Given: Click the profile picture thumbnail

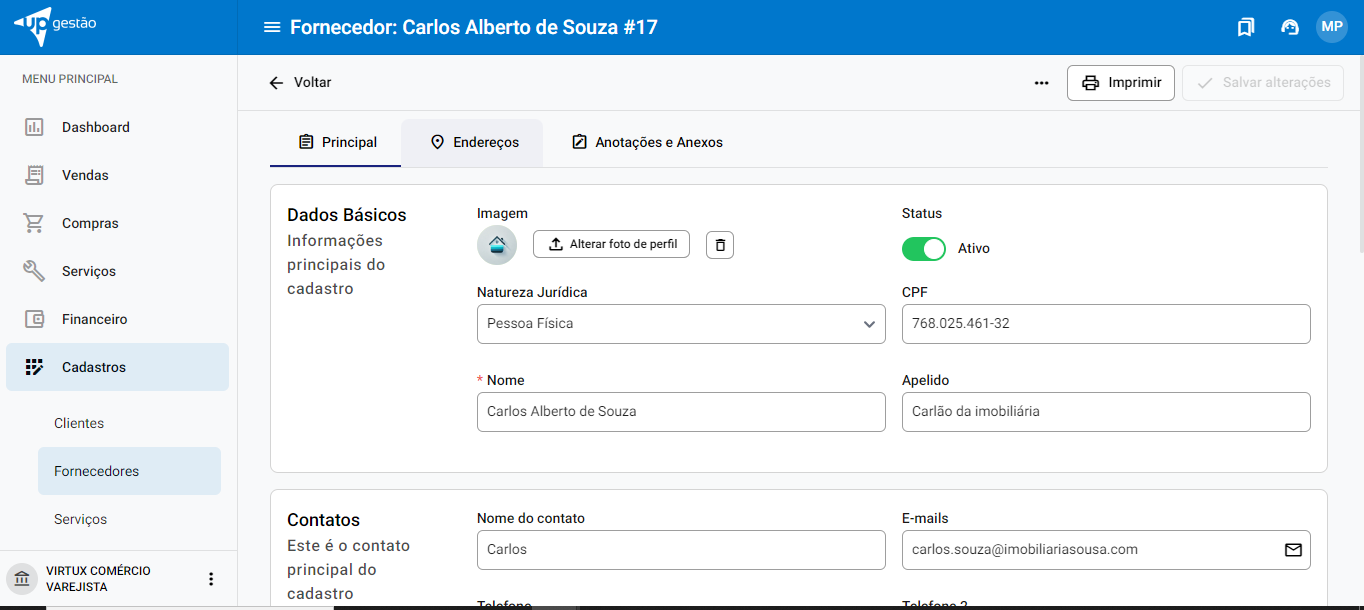Looking at the screenshot, I should [497, 245].
